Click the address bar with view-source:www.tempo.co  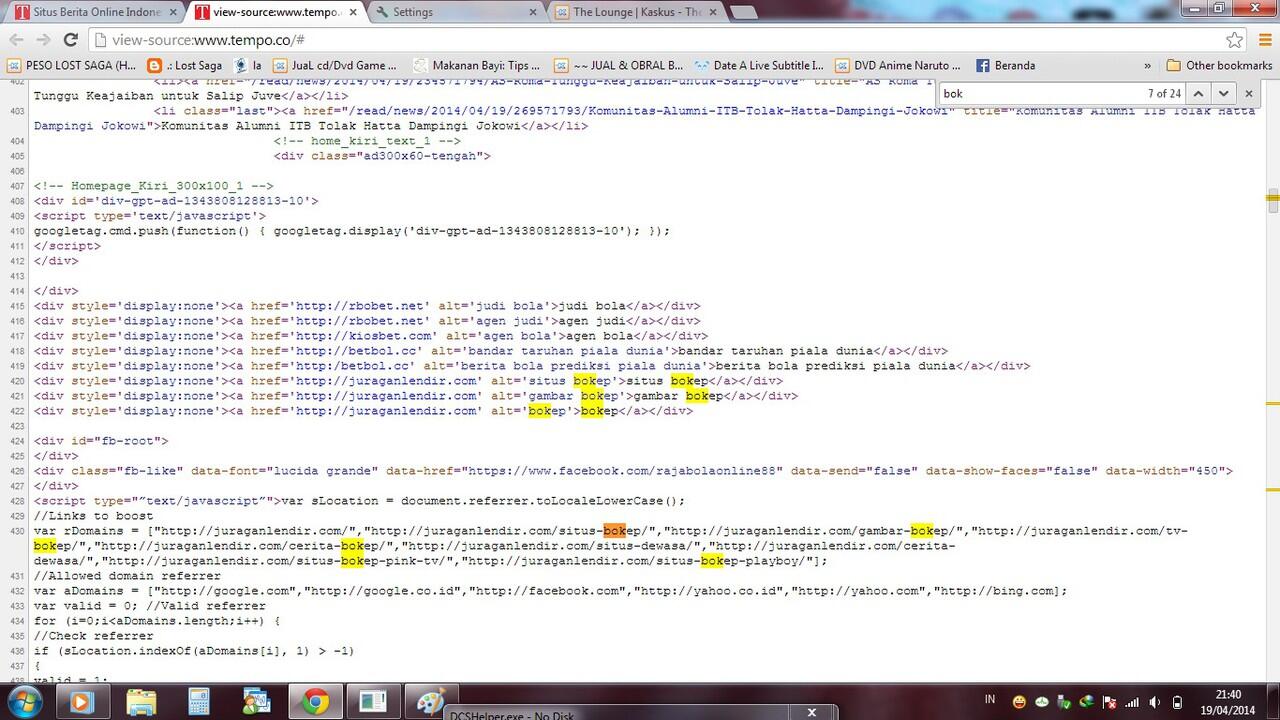(660, 40)
